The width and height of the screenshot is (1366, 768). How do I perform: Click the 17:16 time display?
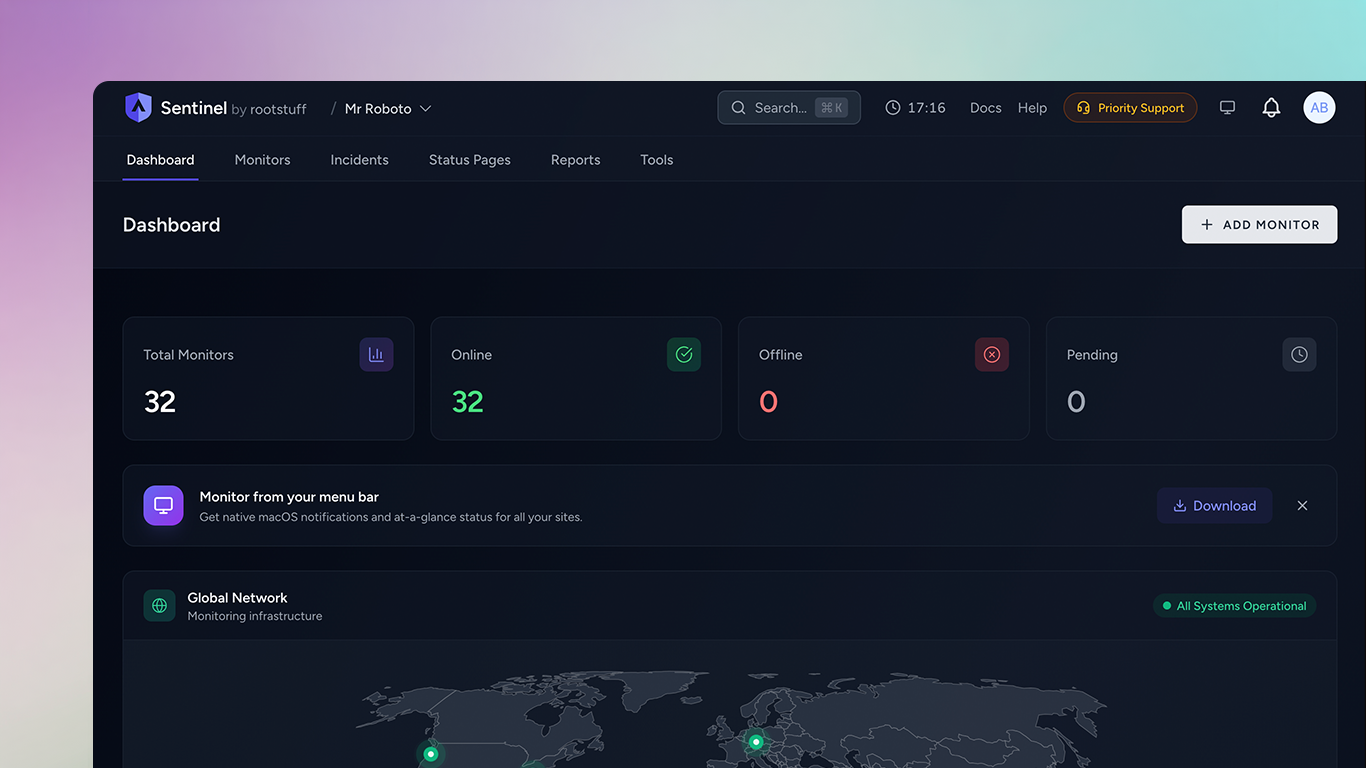tap(927, 108)
